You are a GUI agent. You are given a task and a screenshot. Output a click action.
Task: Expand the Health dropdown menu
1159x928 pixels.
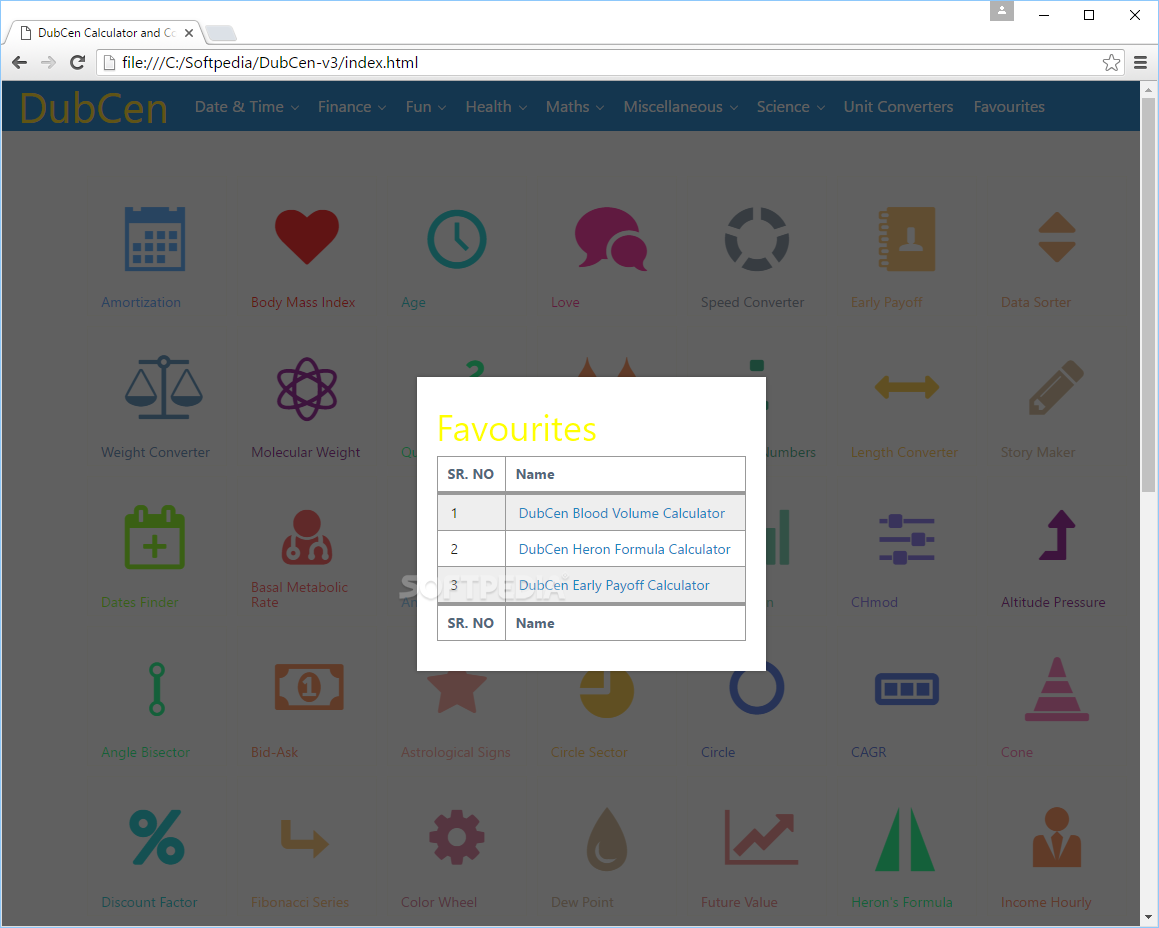coord(496,106)
